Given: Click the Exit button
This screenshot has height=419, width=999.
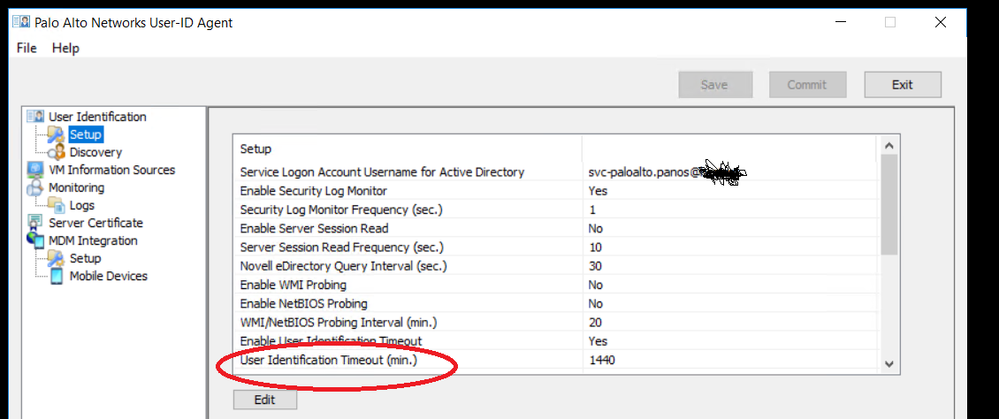Looking at the screenshot, I should click(902, 85).
